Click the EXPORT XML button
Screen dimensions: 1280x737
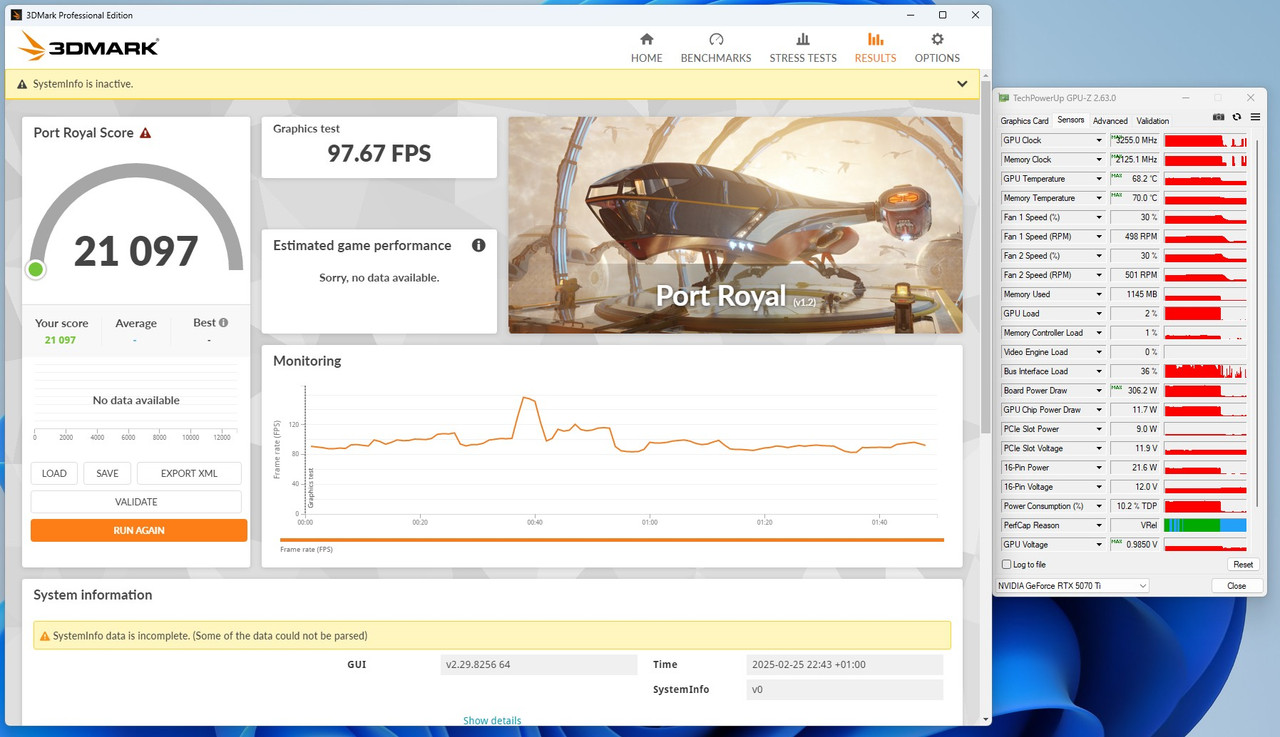click(x=189, y=474)
